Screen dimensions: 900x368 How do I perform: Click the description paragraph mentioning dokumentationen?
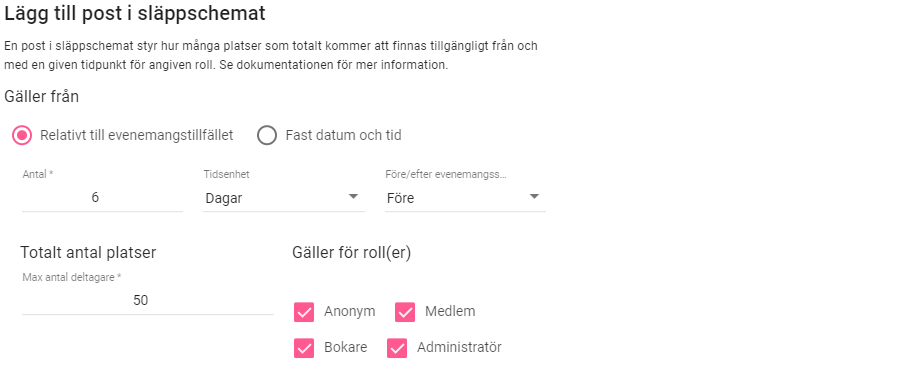(271, 55)
